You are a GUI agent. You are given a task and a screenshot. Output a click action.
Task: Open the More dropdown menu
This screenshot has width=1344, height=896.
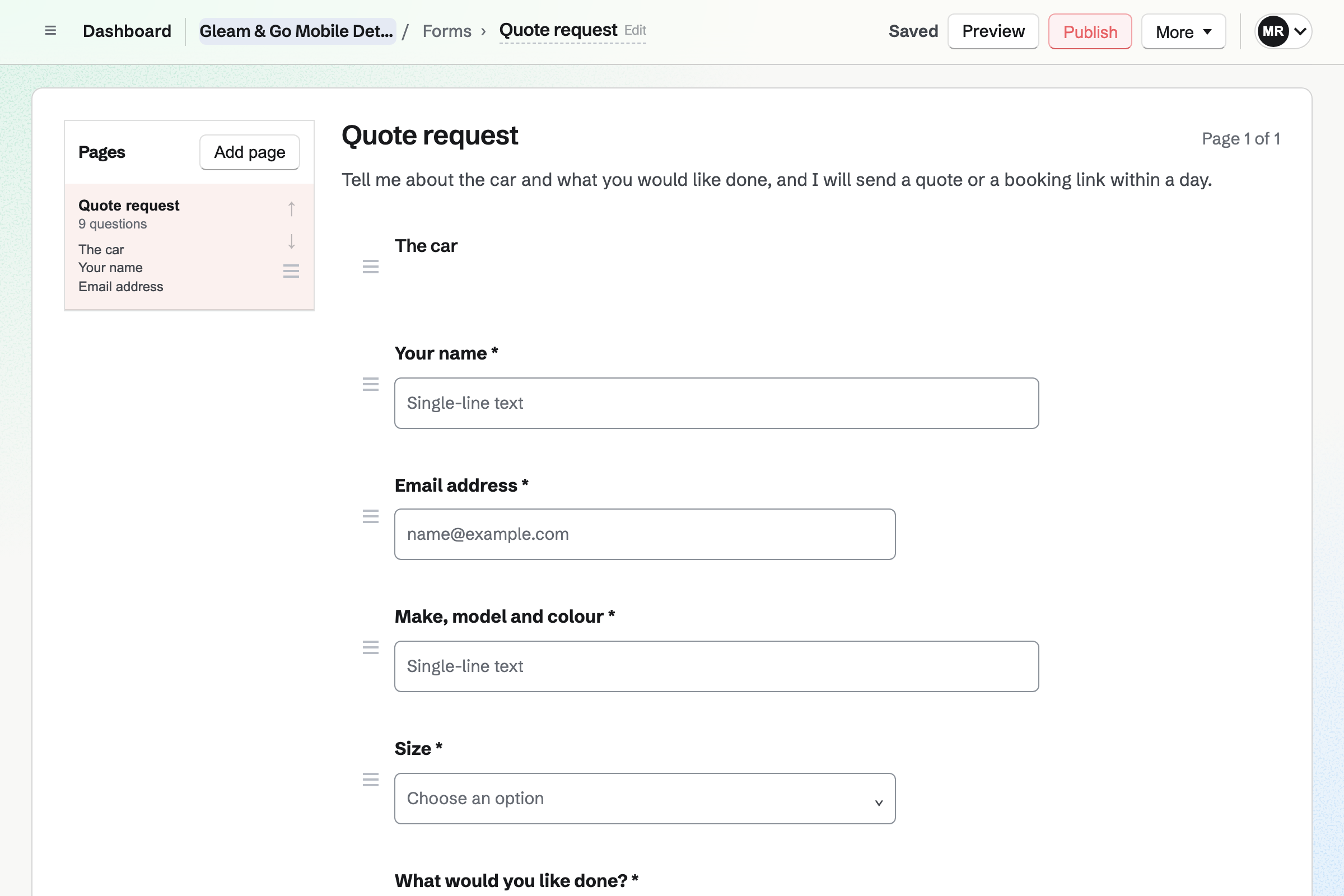click(x=1183, y=31)
